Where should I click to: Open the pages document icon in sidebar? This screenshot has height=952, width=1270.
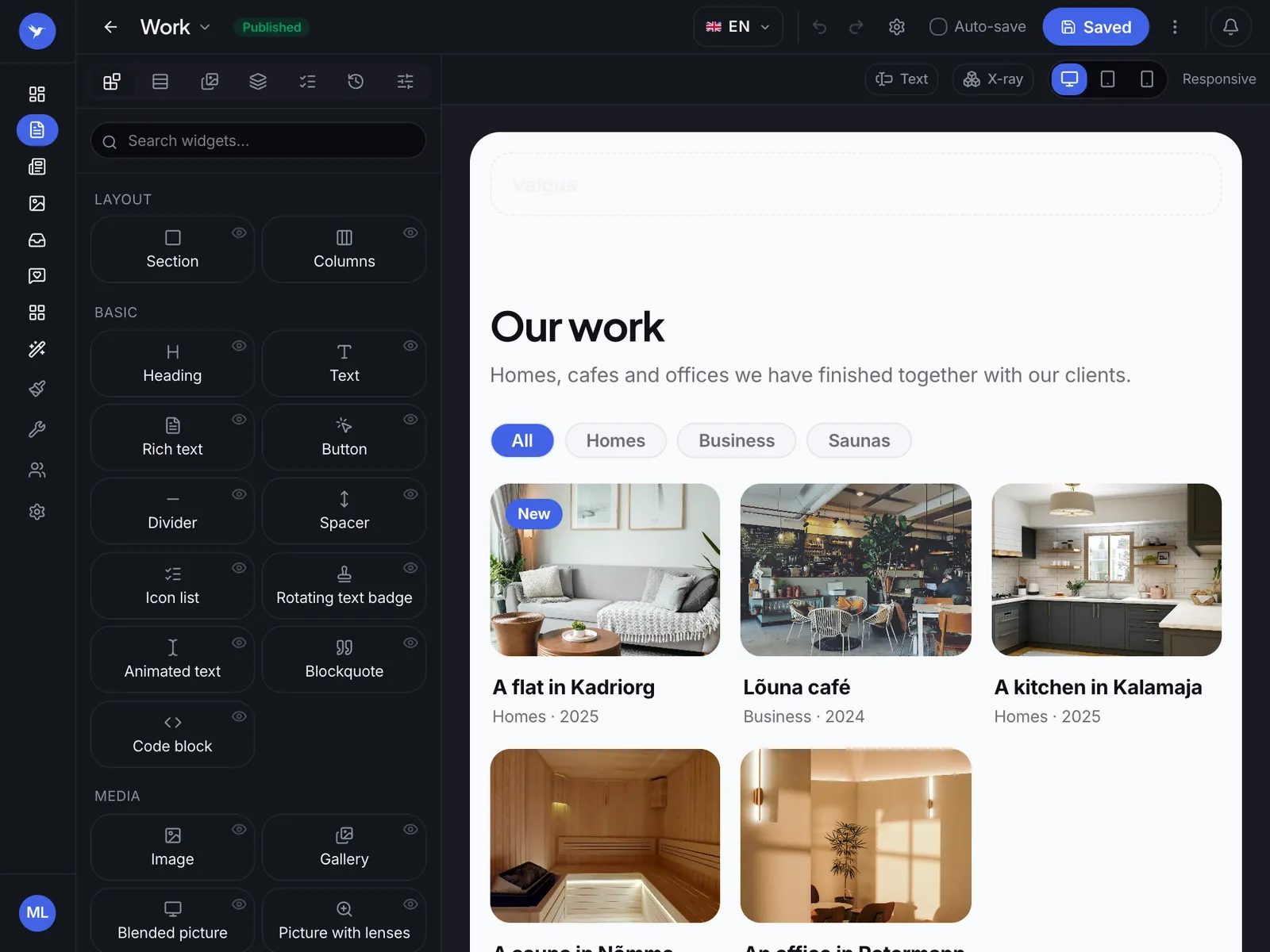[x=37, y=130]
